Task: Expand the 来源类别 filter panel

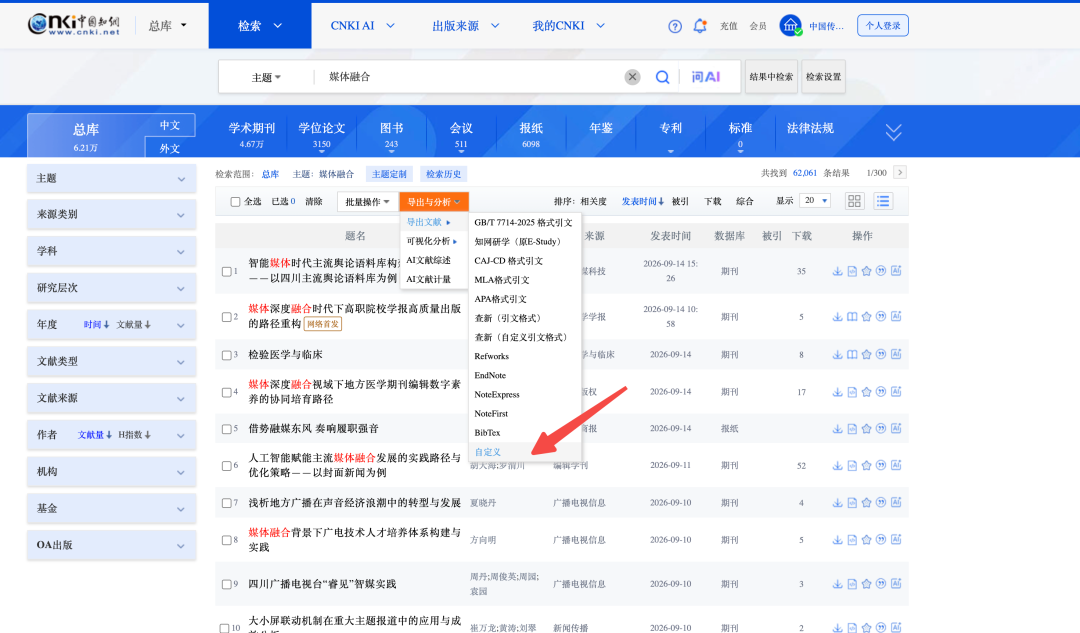Action: coord(112,215)
